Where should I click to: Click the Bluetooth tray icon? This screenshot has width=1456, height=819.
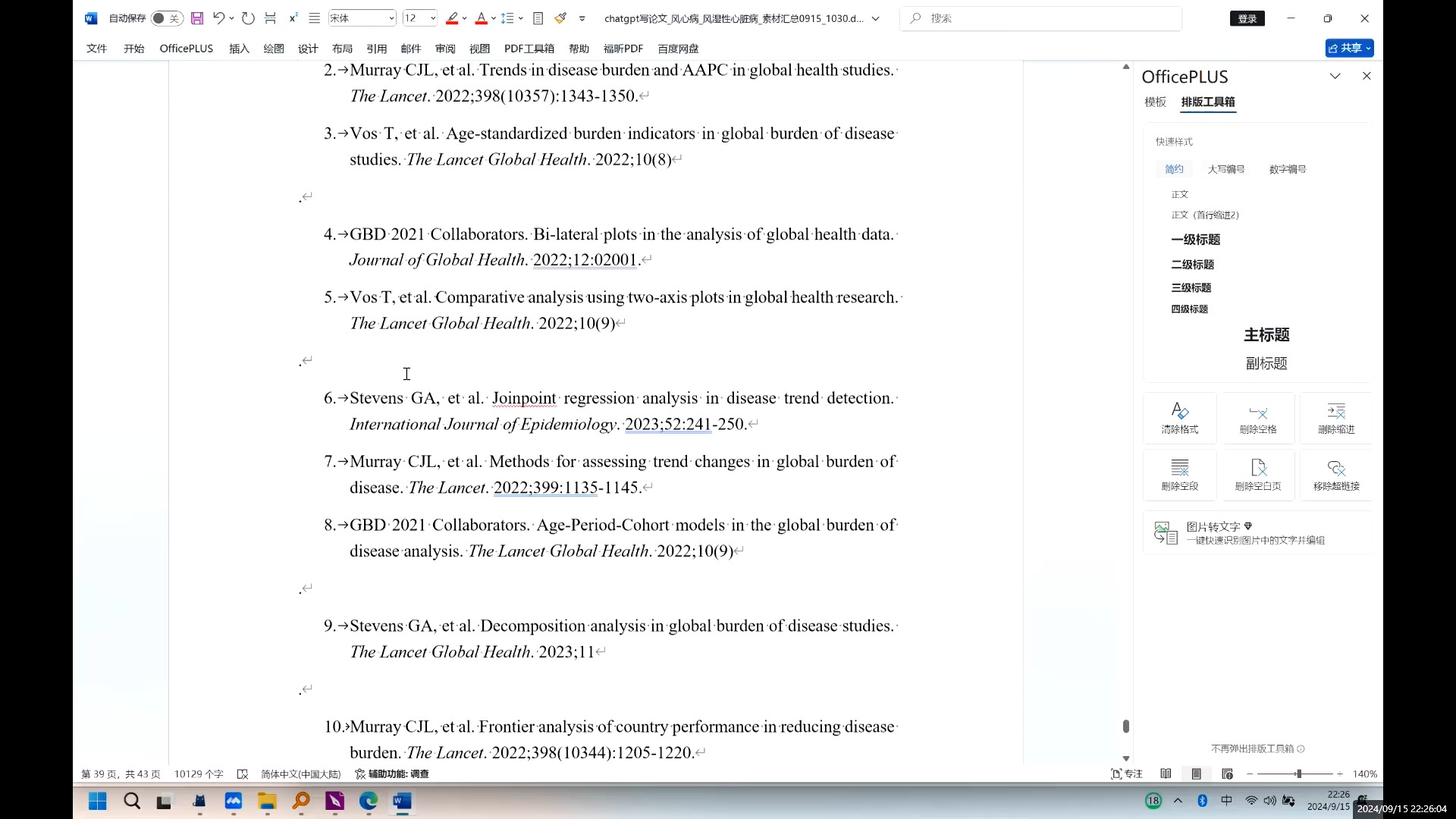click(1202, 801)
